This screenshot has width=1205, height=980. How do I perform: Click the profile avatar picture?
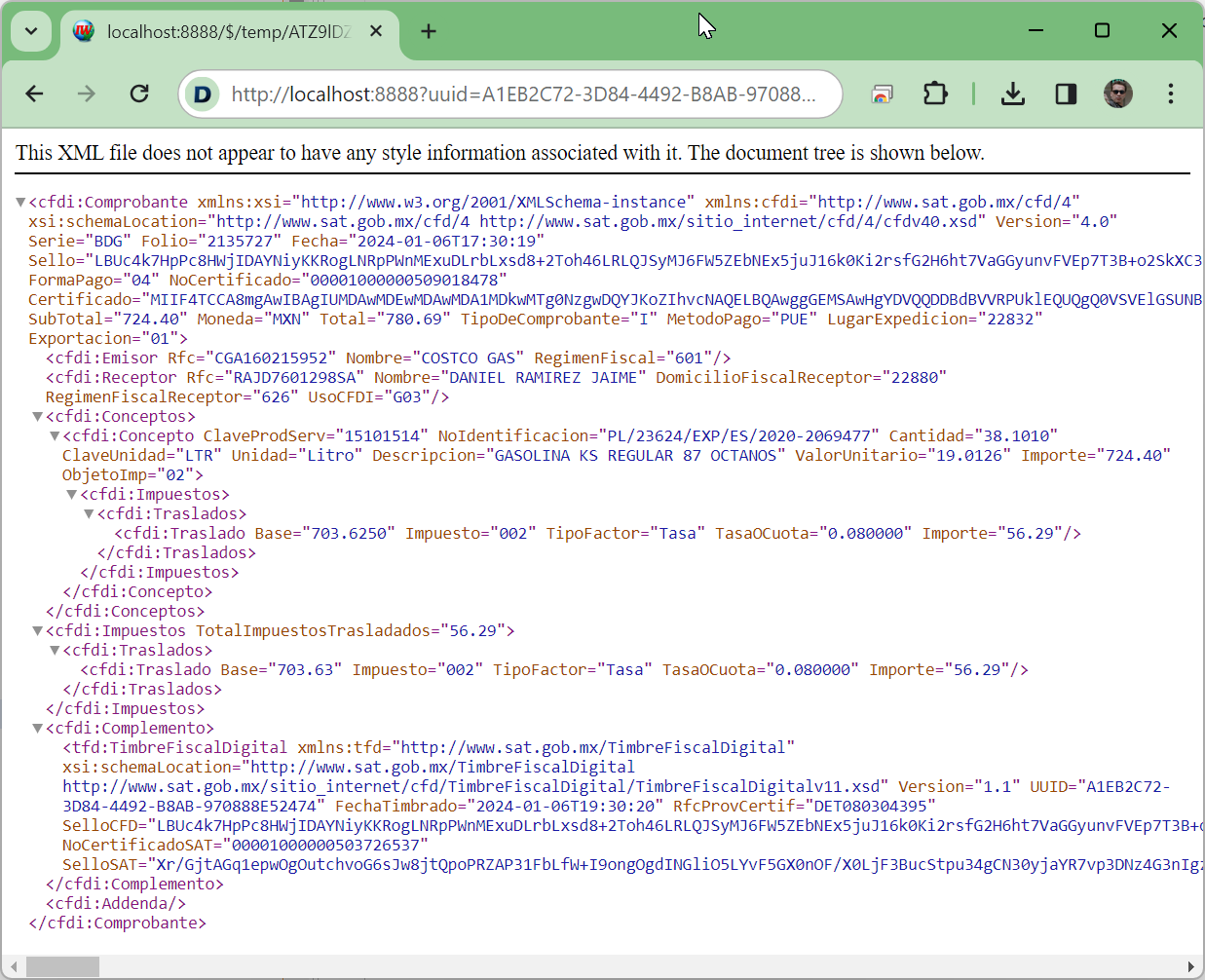[1117, 94]
